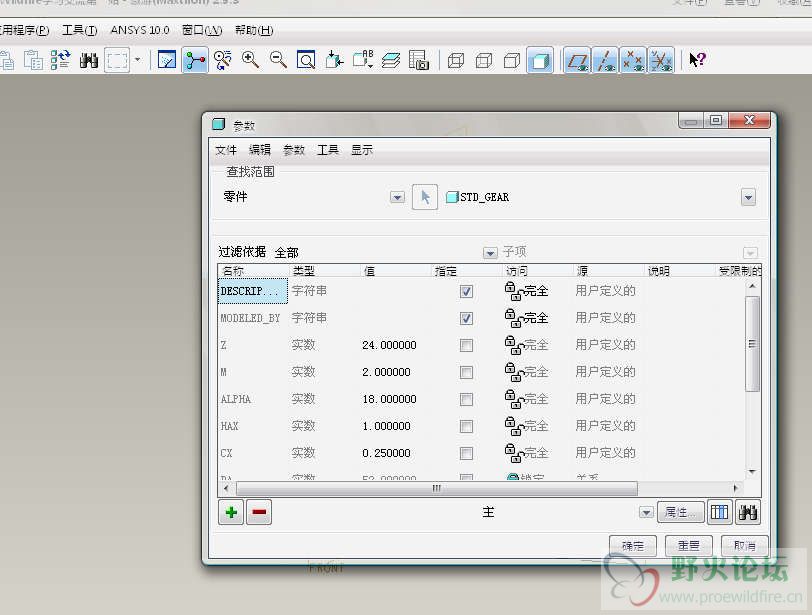Click the green plus add parameter button
This screenshot has width=812, height=615.
point(232,512)
